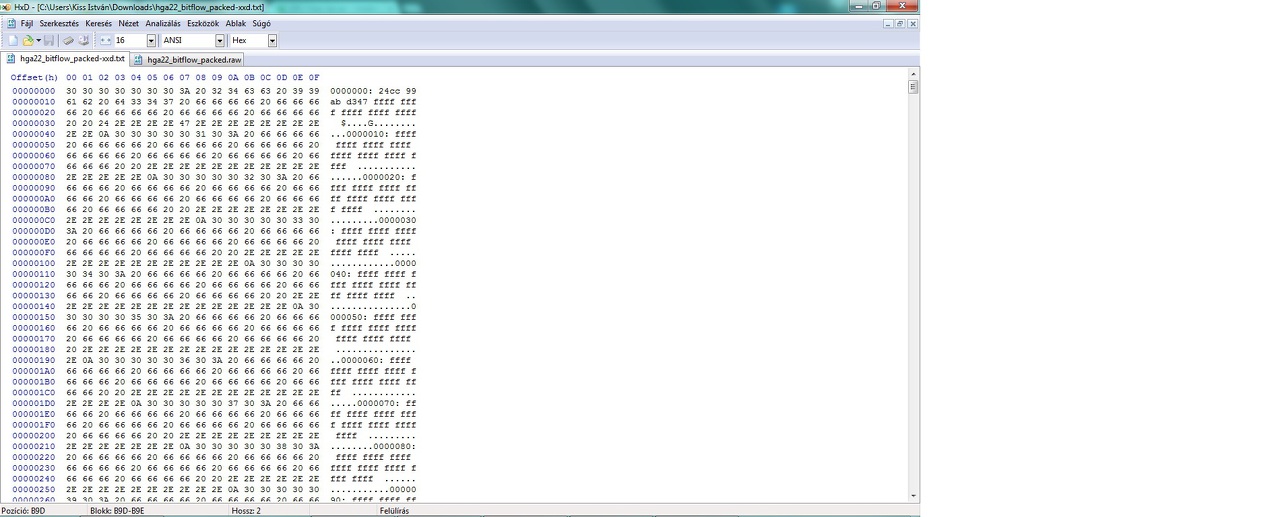
Task: Open the Ablak menu
Action: 236,23
